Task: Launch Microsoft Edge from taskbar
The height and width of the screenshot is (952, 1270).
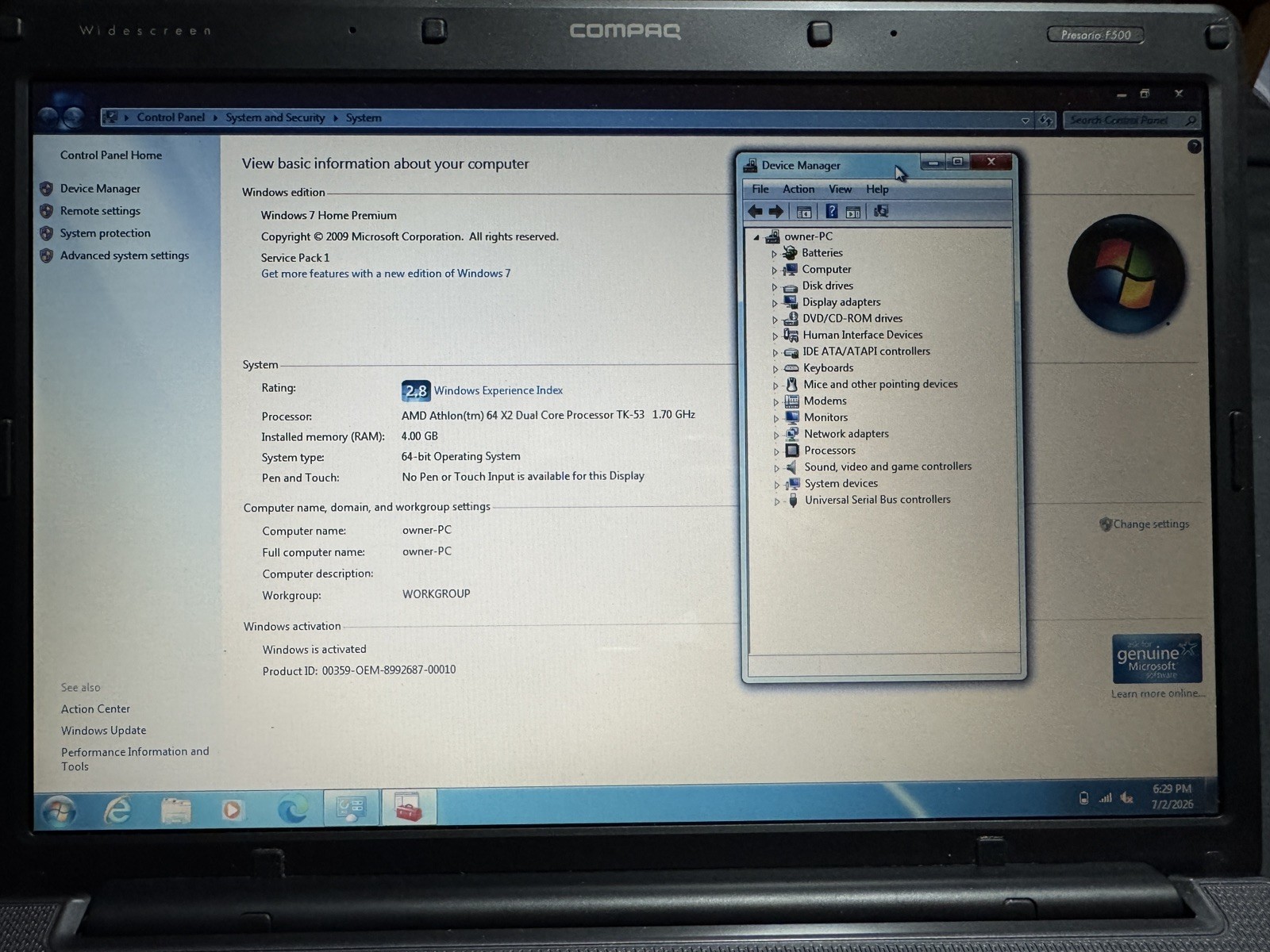Action: [293, 809]
